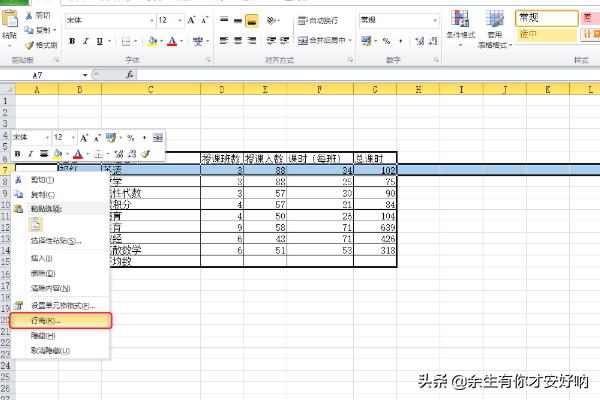Choose 插入(I) from the context menu
The image size is (600, 400).
60,258
